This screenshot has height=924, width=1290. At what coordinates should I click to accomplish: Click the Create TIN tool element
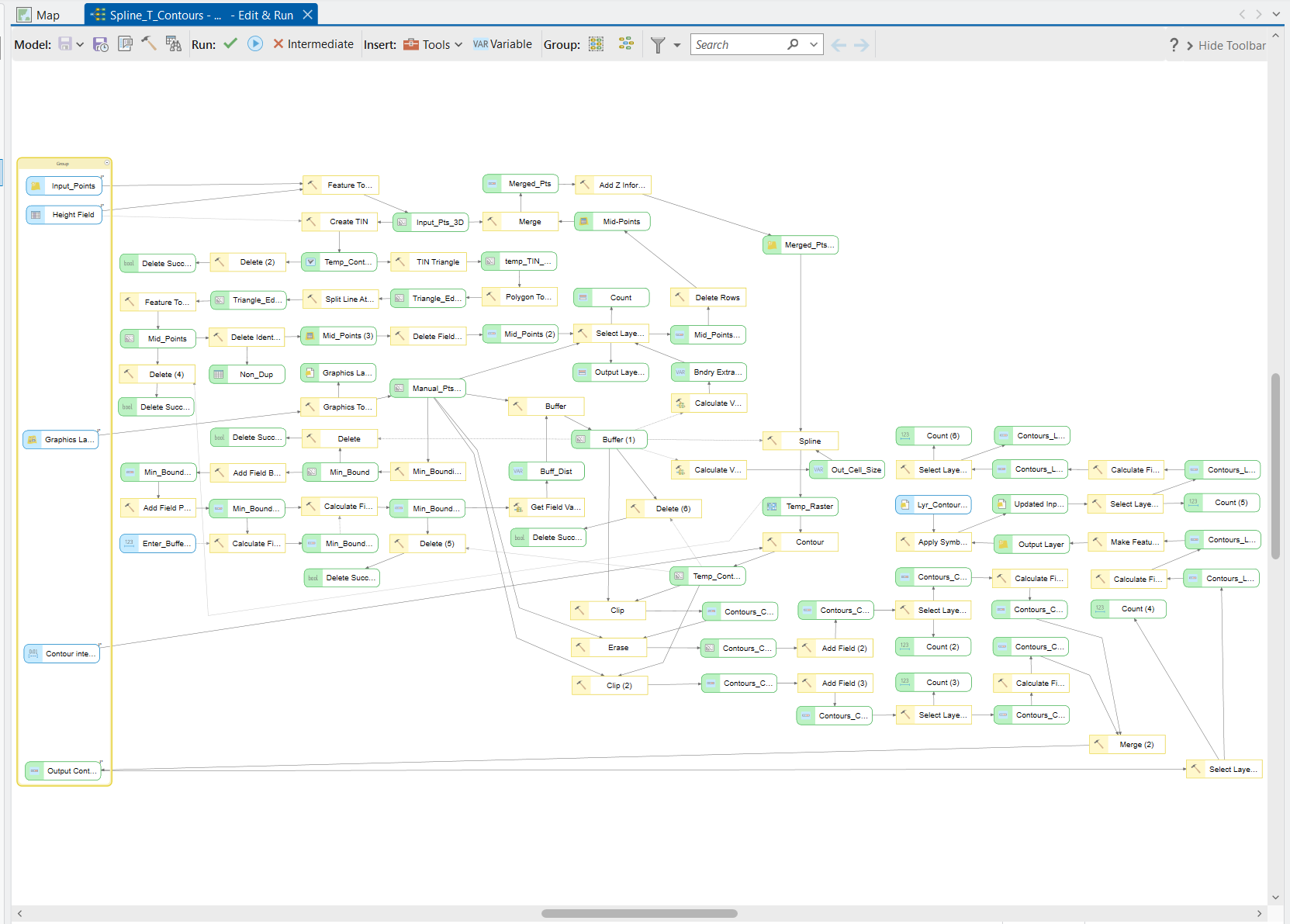point(339,221)
